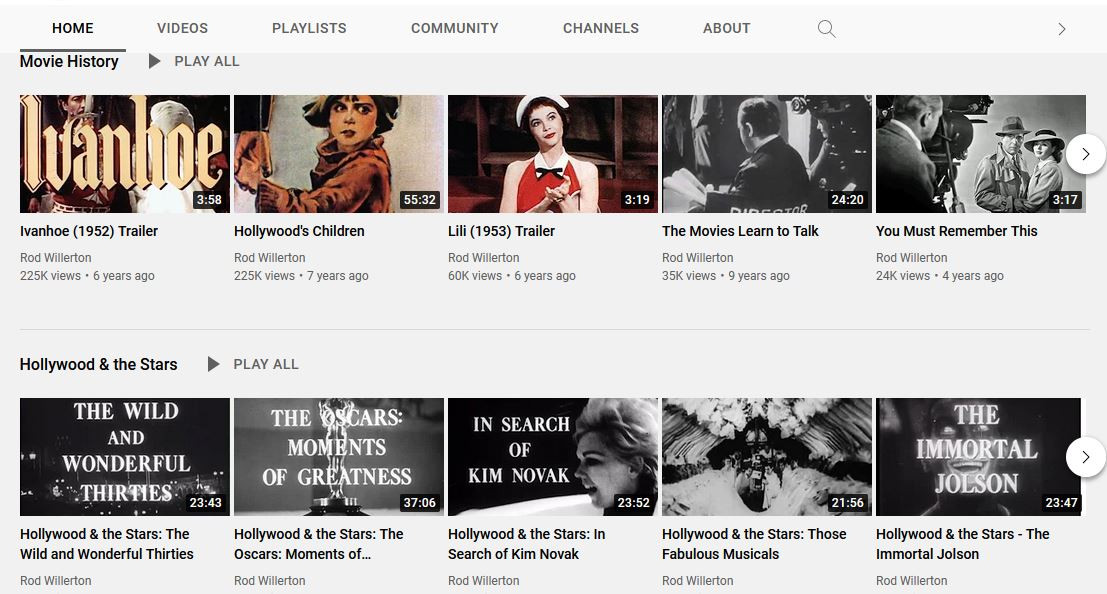The image size is (1107, 594).
Task: Open You Must Remember This thumbnail
Action: (981, 154)
